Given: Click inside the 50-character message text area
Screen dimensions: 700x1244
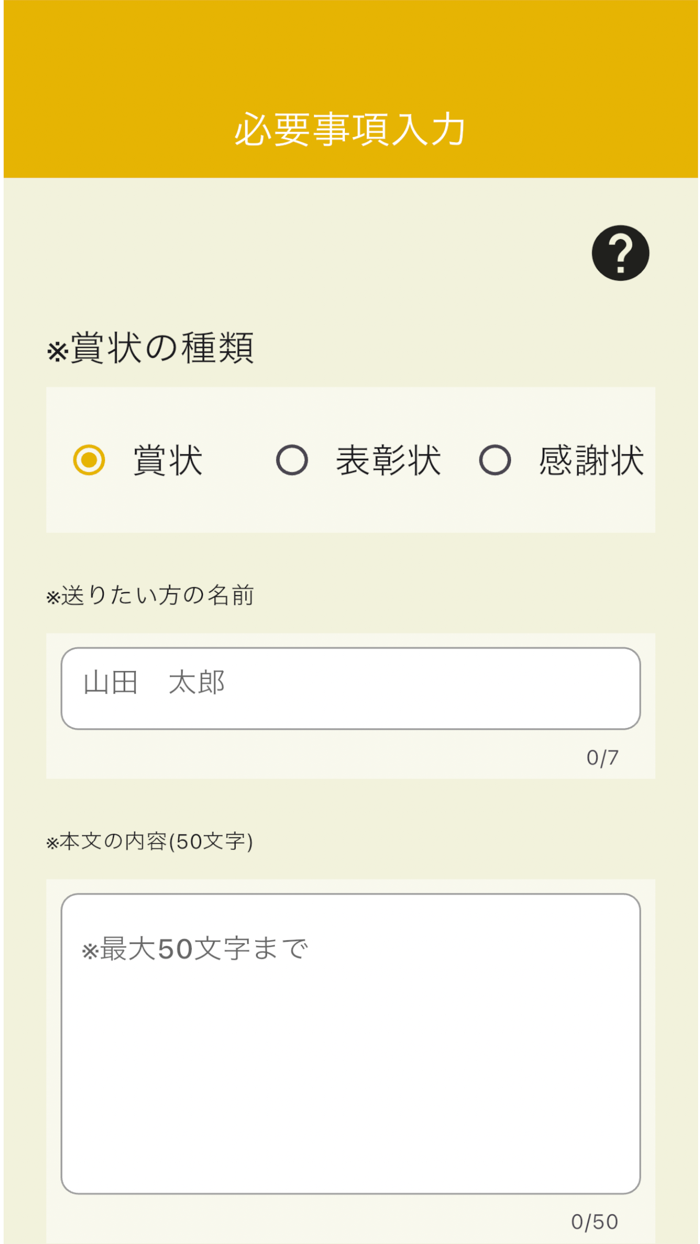Looking at the screenshot, I should click(x=350, y=1040).
